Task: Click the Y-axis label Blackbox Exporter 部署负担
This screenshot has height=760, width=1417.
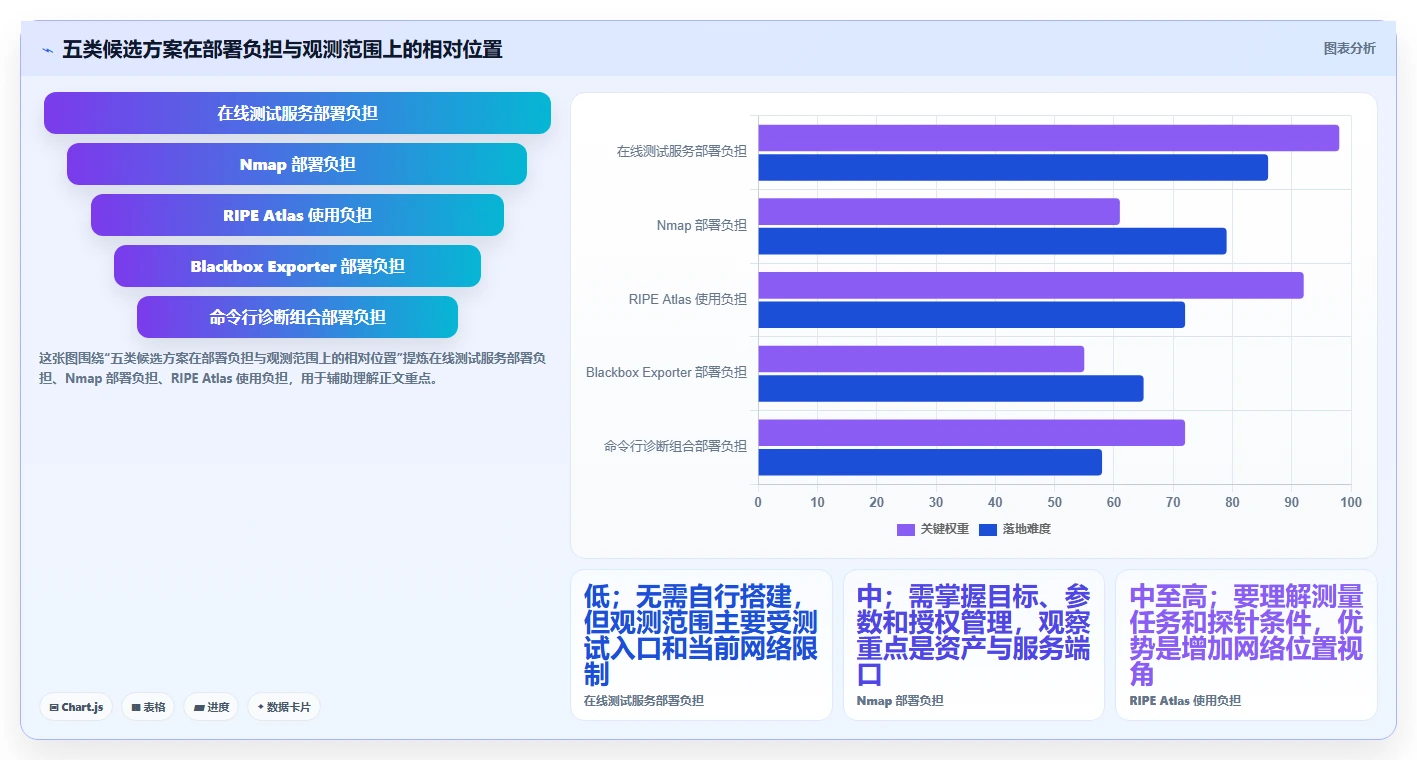Action: [666, 373]
